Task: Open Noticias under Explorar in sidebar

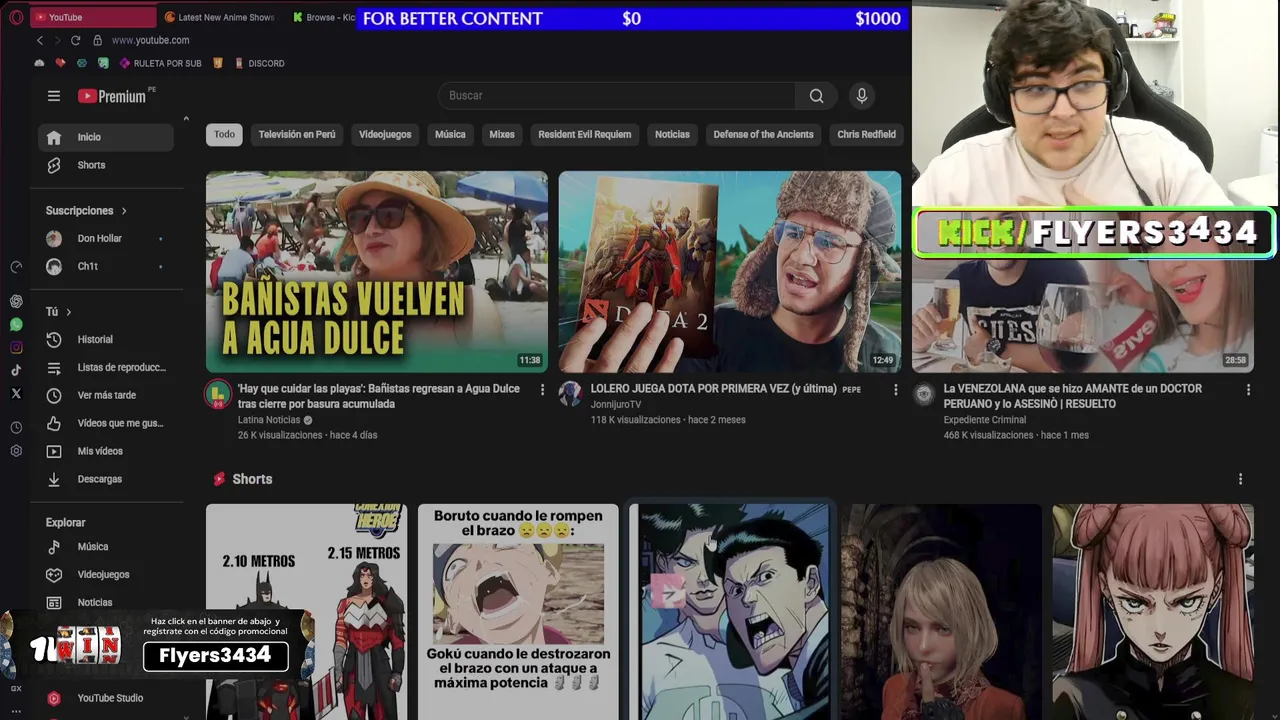Action: [x=106, y=603]
